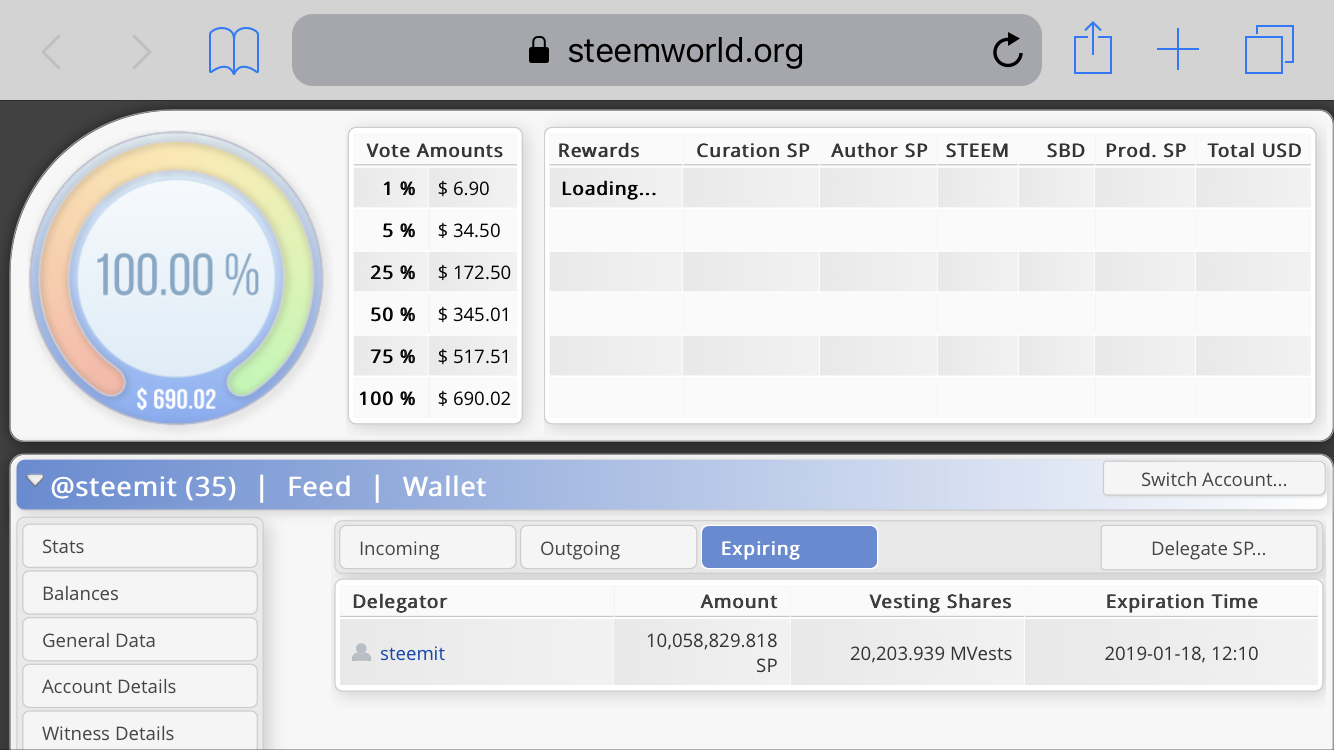
Task: Open the Account Details section
Action: point(140,686)
